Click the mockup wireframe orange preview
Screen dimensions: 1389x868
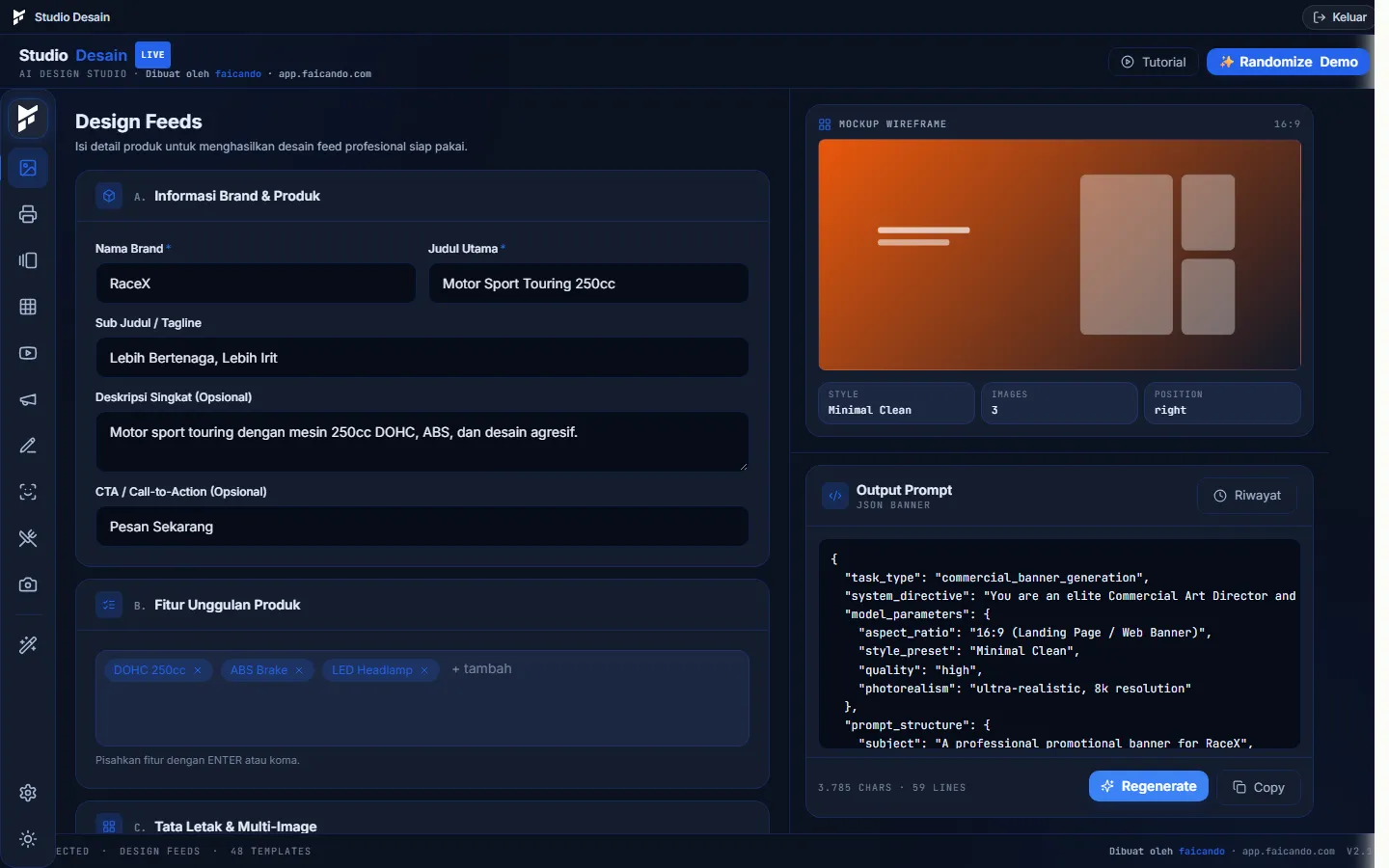[x=1059, y=255]
